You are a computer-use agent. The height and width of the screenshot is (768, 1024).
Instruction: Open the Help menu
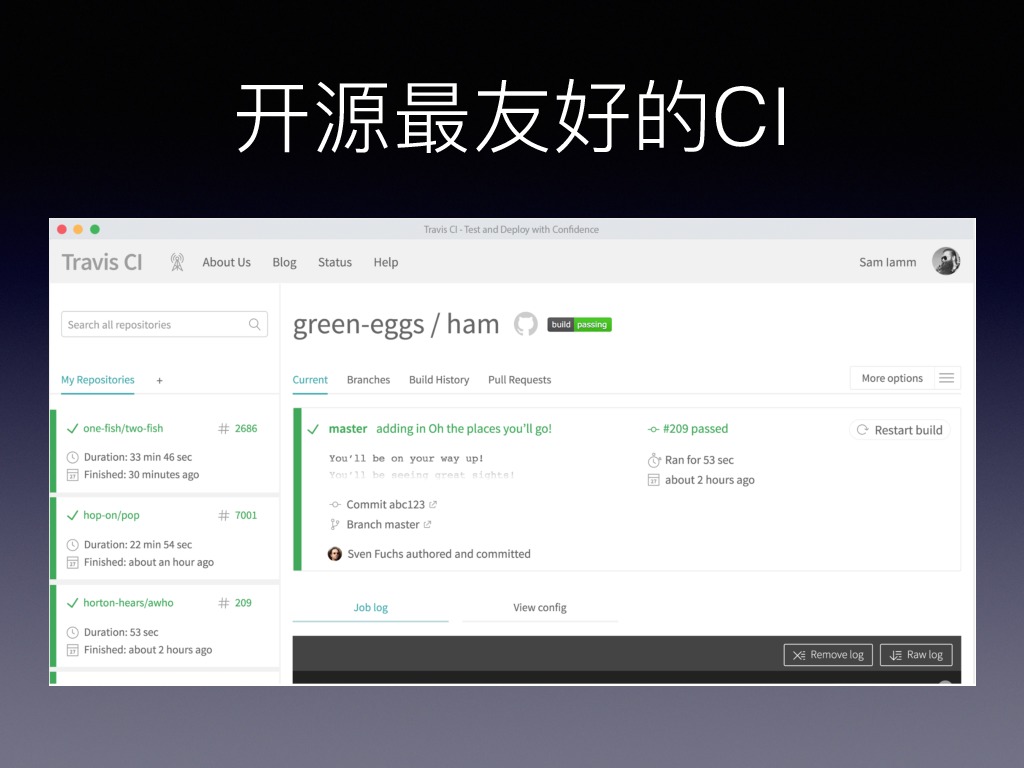(x=386, y=263)
